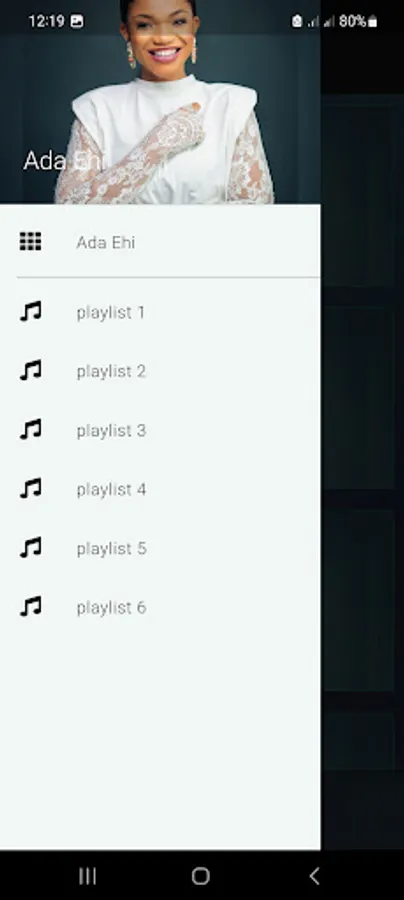Click the music note icon for playlist 3
This screenshot has height=900, width=404.
(x=30, y=430)
